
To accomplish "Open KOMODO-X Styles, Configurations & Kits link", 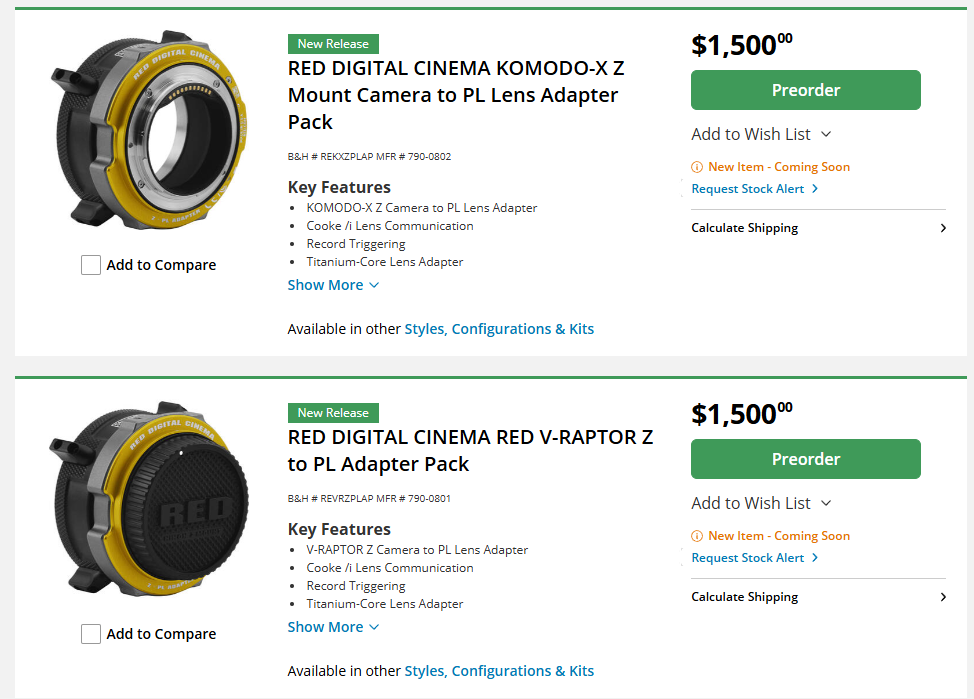I will pos(499,329).
